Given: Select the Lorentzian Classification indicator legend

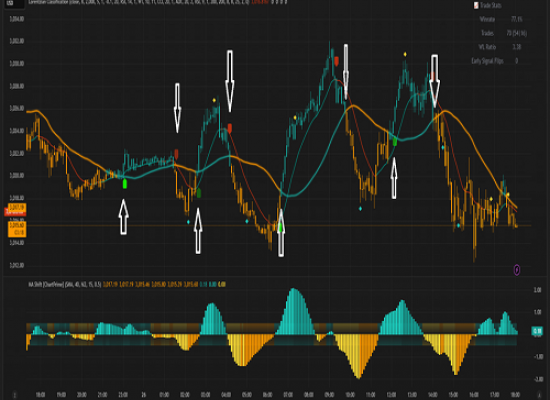Looking at the screenshot, I should click(x=139, y=2).
